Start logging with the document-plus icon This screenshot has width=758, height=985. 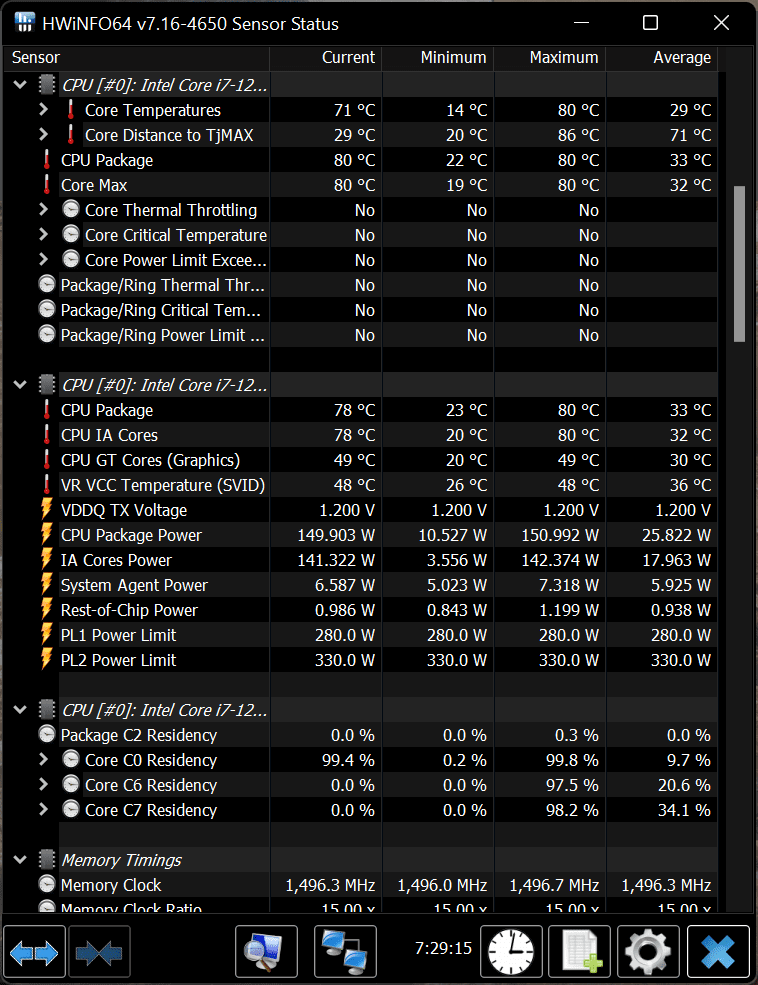579,952
